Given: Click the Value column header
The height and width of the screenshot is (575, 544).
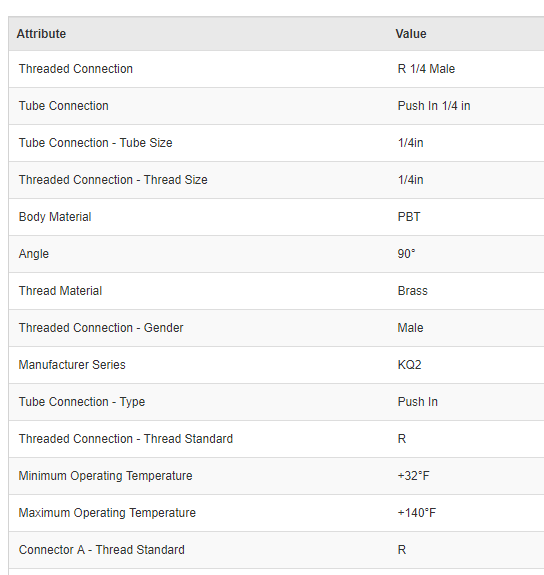Looking at the screenshot, I should pyautogui.click(x=411, y=34).
